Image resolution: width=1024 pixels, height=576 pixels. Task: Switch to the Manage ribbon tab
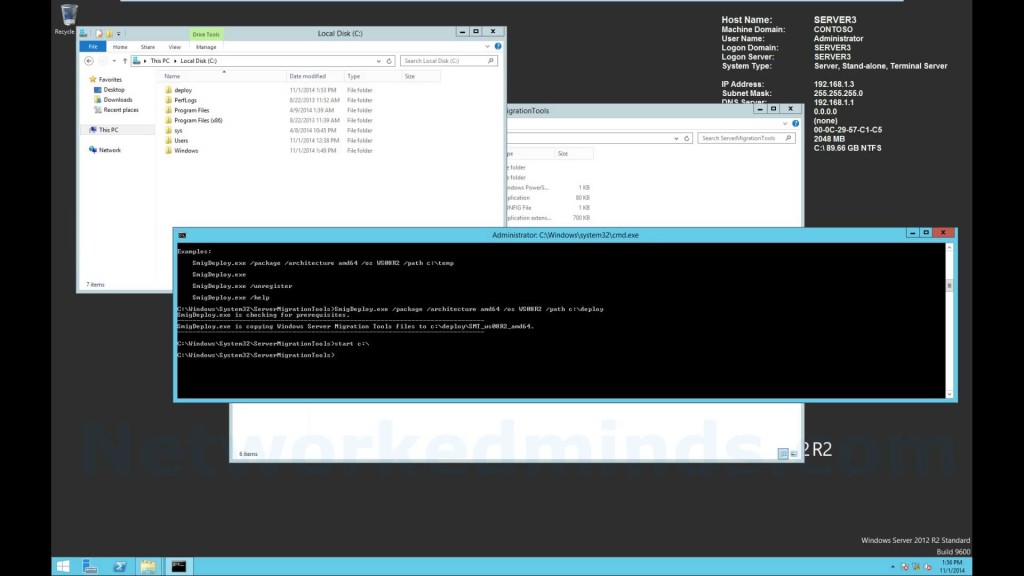pos(206,46)
